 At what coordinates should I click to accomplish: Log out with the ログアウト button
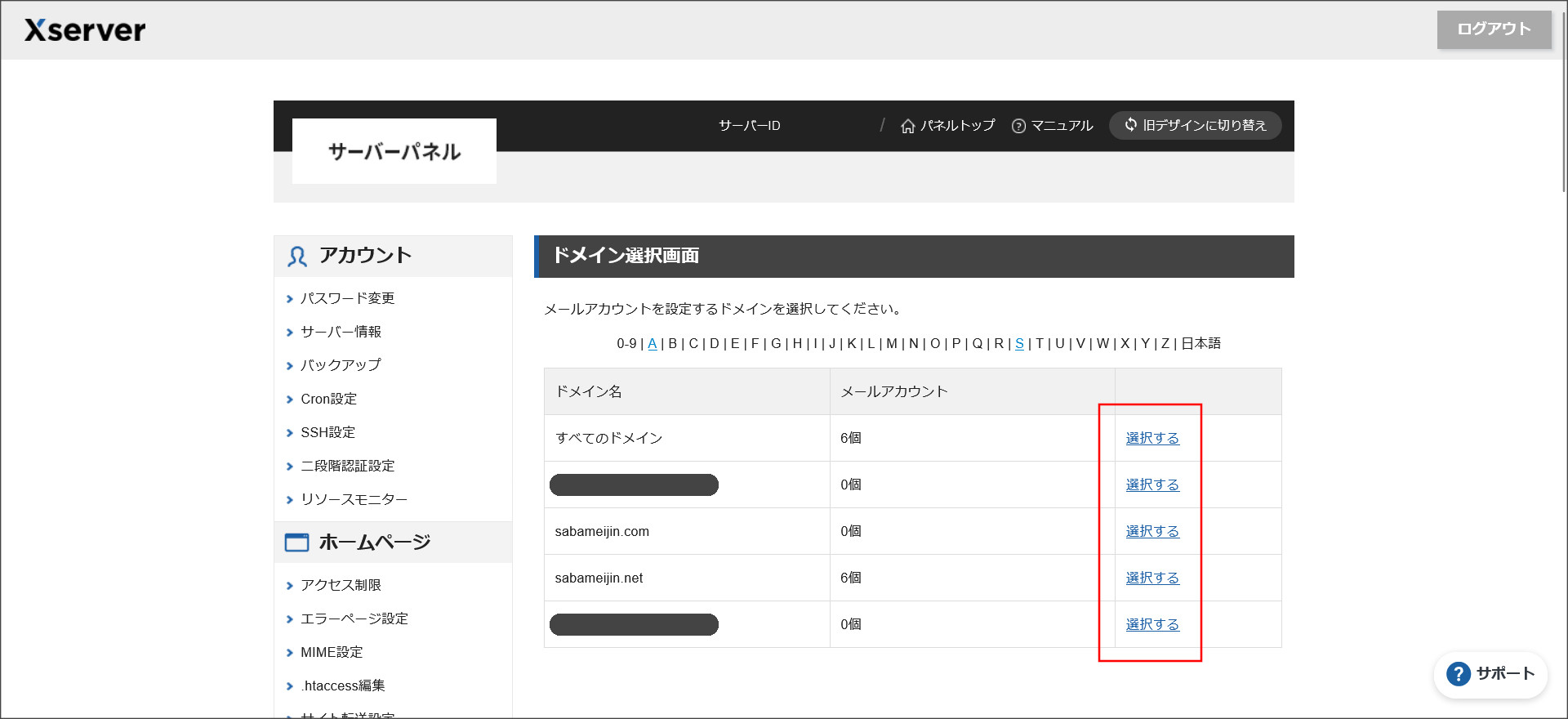click(1494, 29)
